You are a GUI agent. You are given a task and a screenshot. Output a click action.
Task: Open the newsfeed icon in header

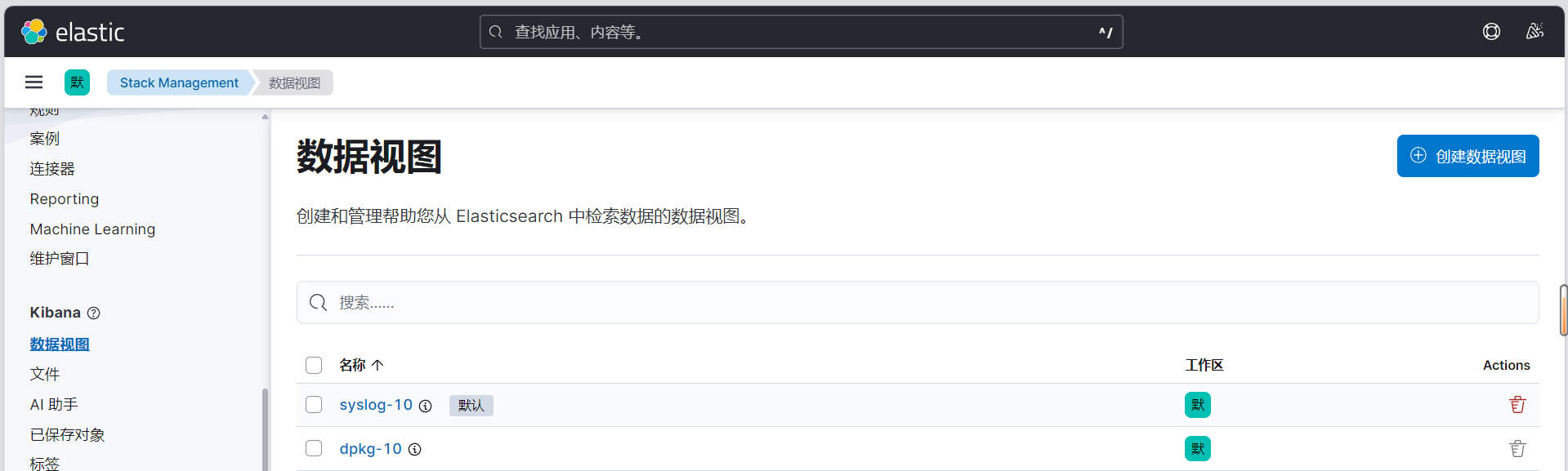pos(1534,32)
